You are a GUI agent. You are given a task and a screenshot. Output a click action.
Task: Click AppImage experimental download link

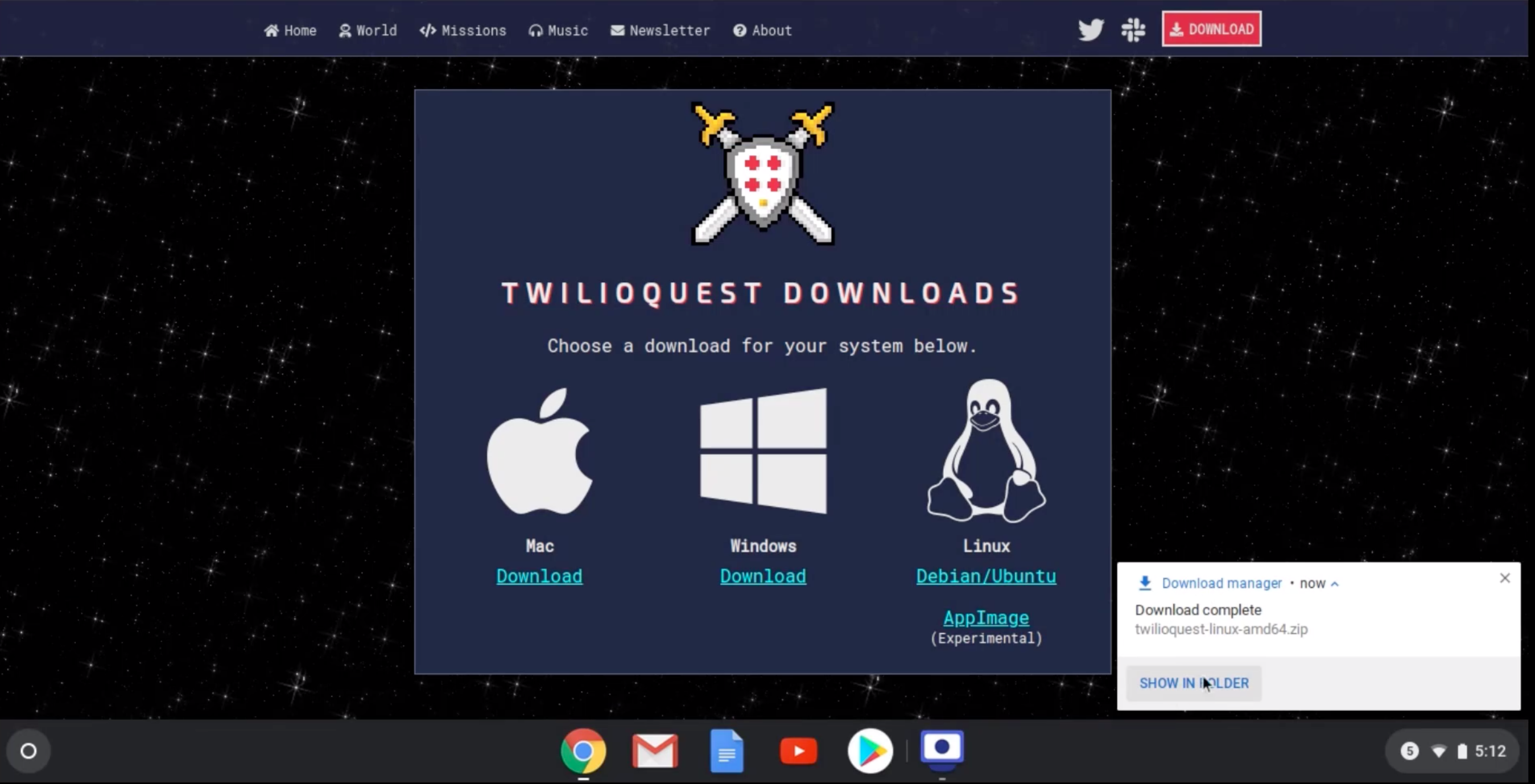pos(986,617)
